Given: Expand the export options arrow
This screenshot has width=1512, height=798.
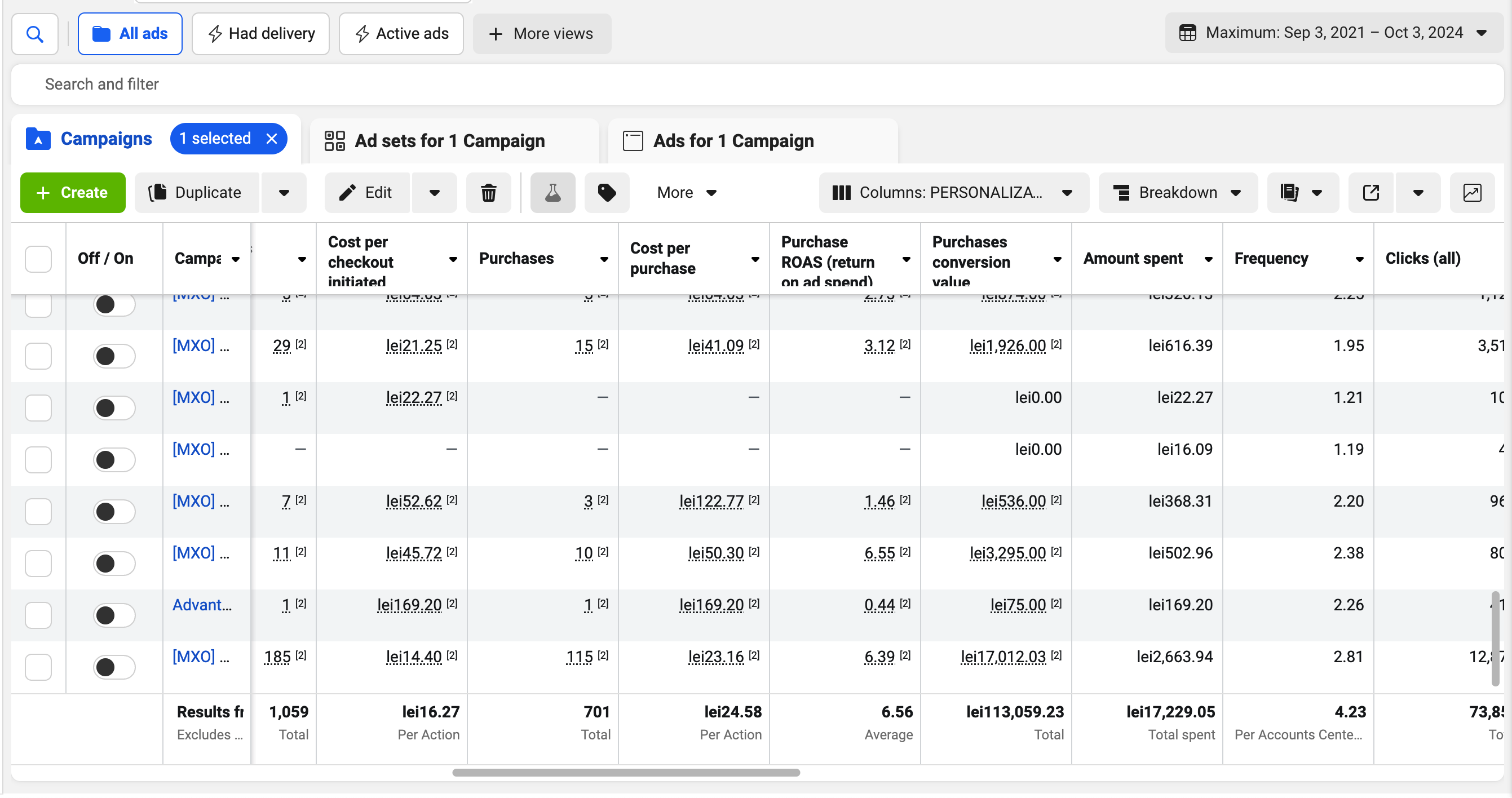Looking at the screenshot, I should click(x=1417, y=193).
